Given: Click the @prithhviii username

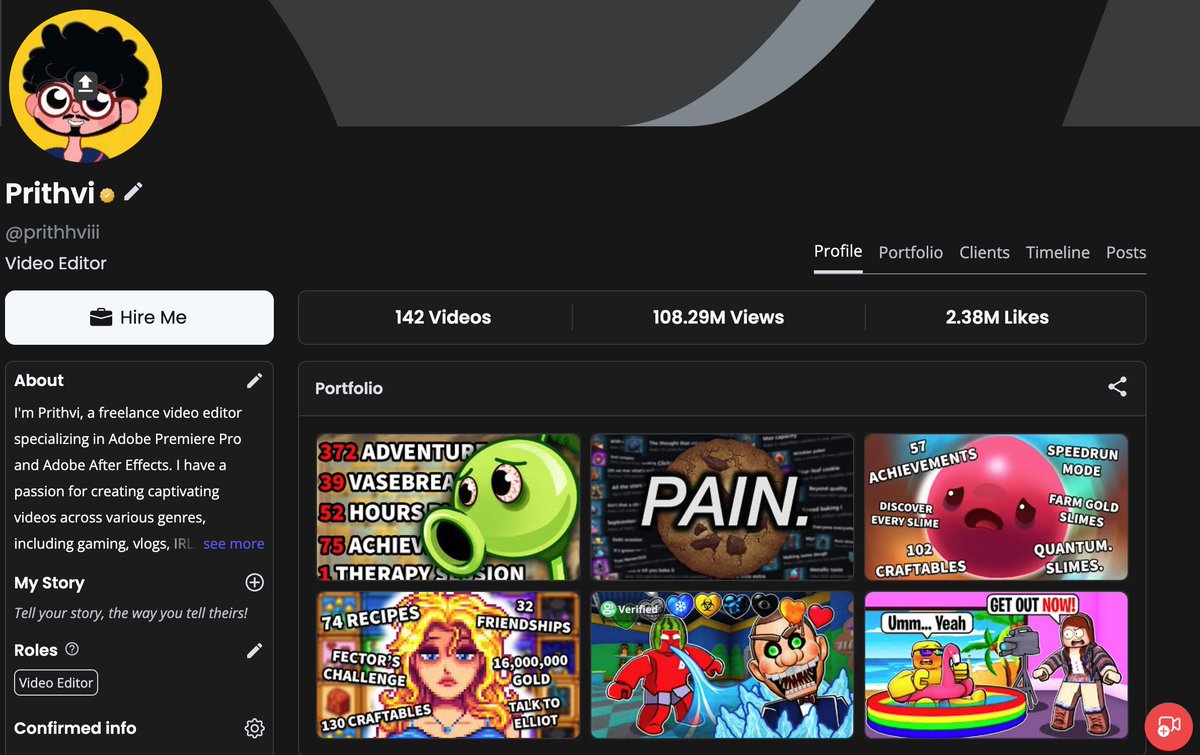Looking at the screenshot, I should [x=53, y=232].
